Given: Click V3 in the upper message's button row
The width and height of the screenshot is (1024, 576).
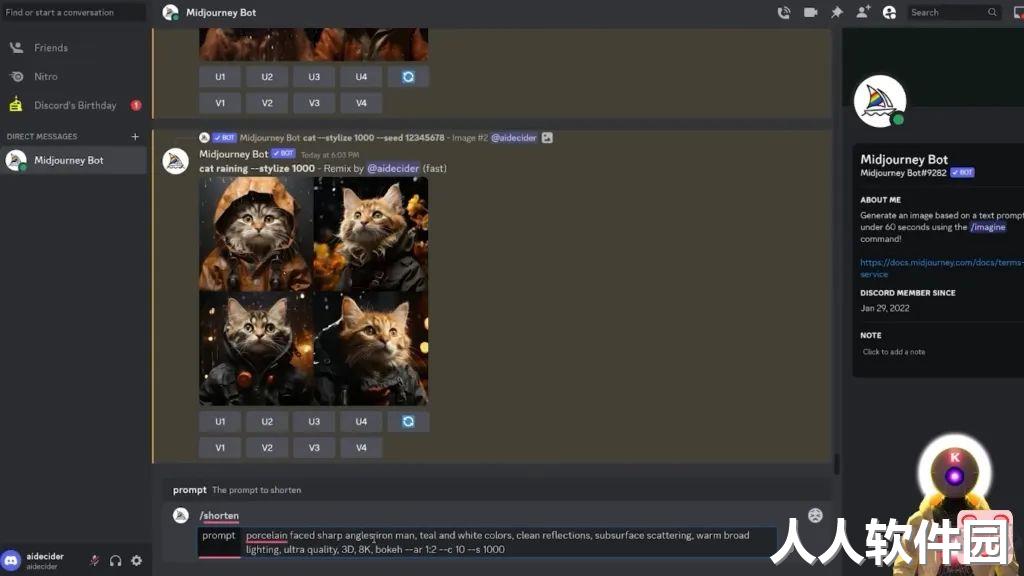Looking at the screenshot, I should pos(314,103).
